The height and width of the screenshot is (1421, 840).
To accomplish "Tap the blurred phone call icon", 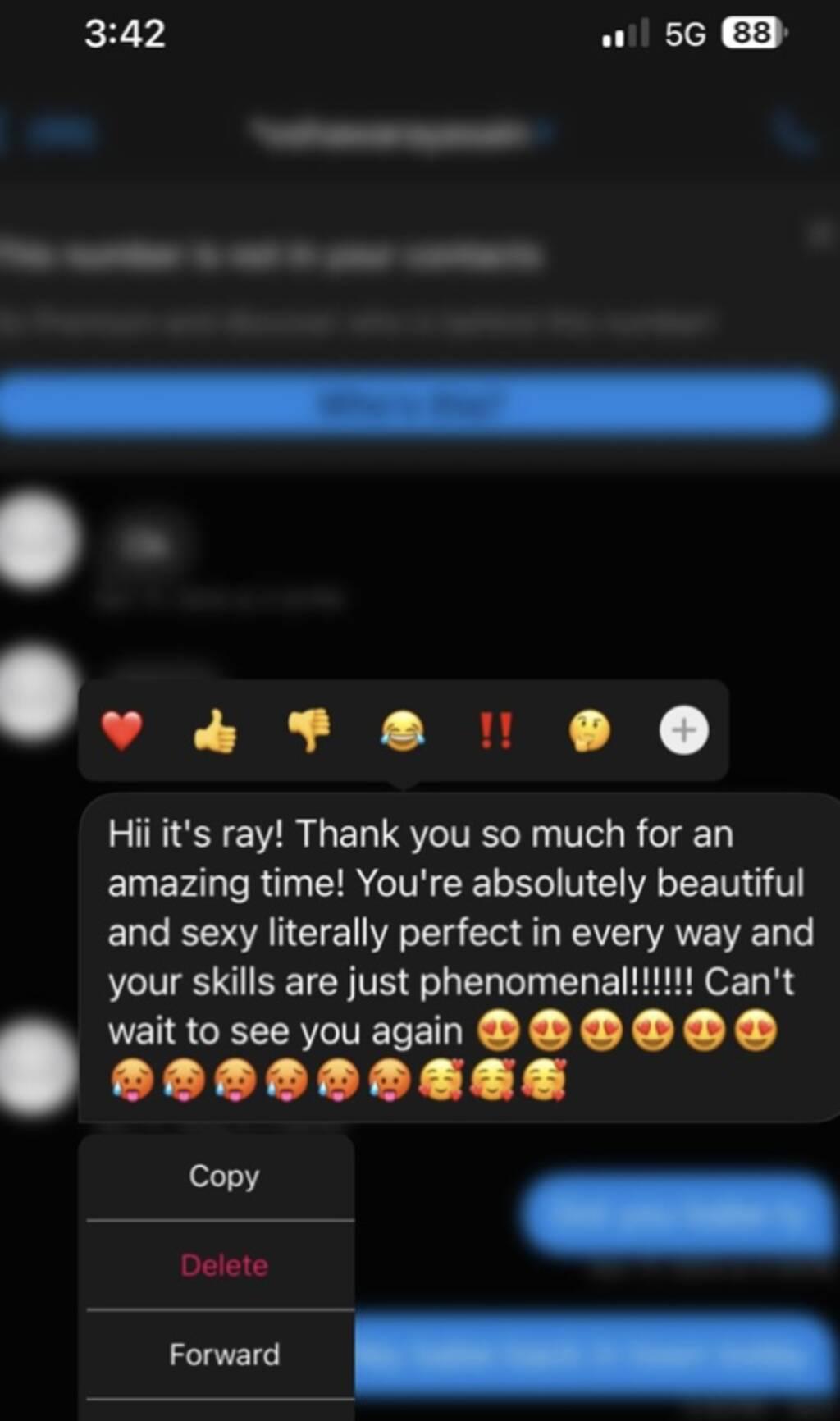I will [x=793, y=134].
